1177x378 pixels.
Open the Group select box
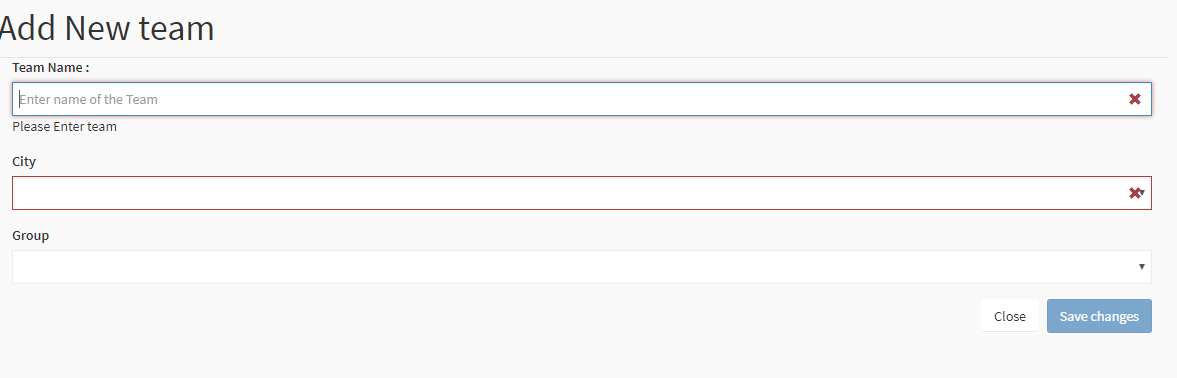[x=582, y=267]
